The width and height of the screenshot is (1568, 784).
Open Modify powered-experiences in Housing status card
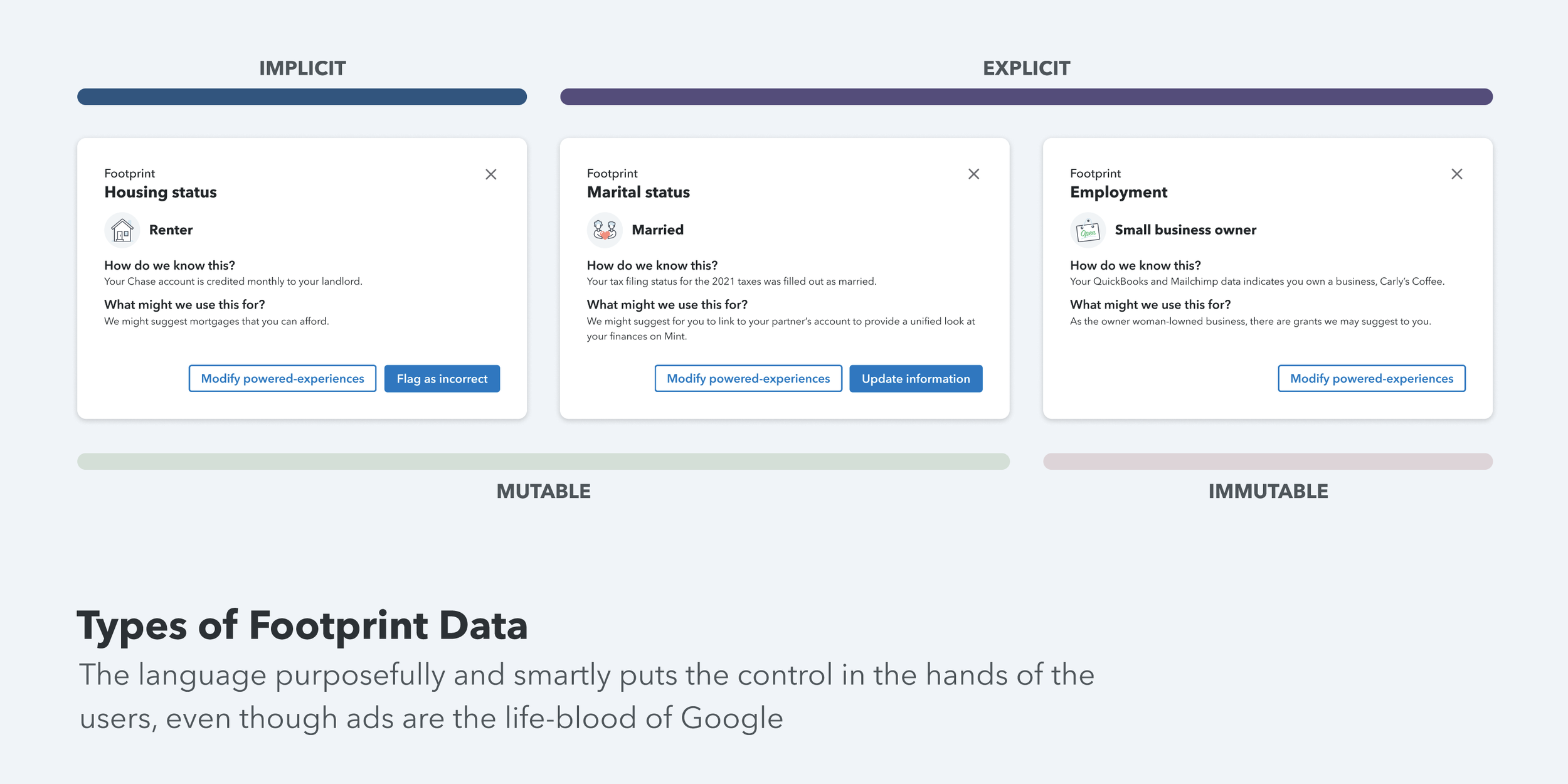coord(282,379)
